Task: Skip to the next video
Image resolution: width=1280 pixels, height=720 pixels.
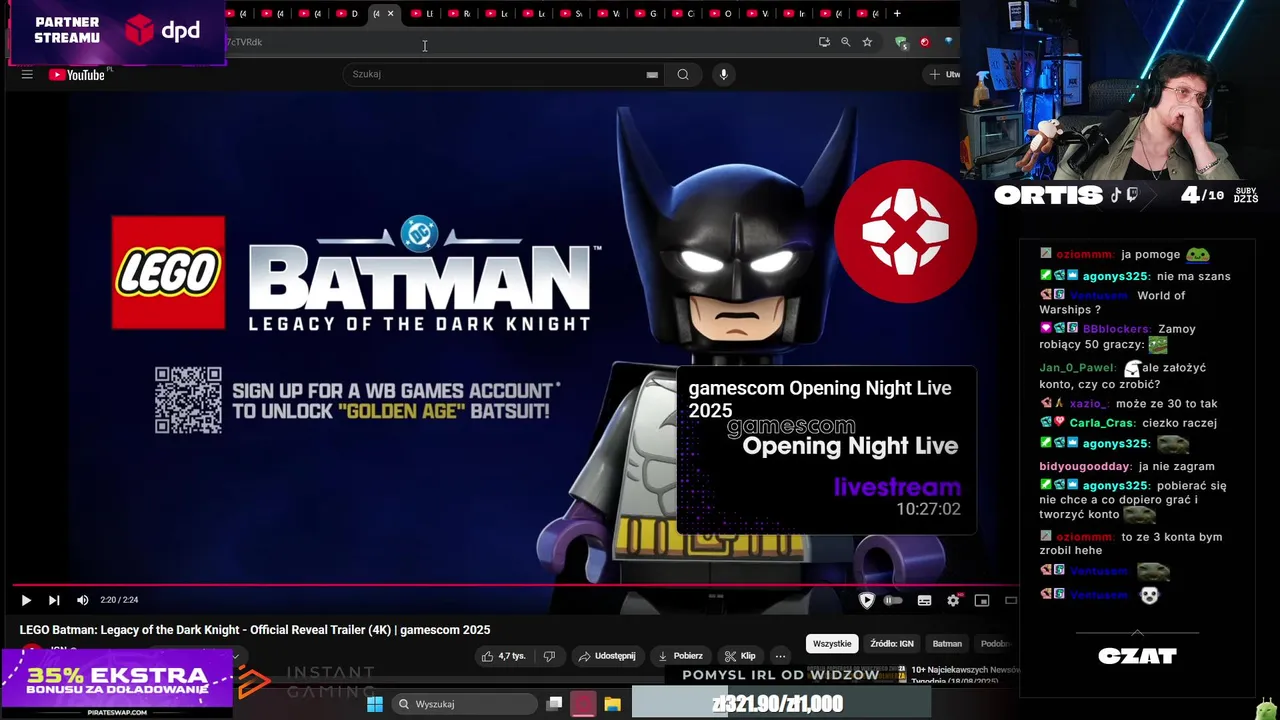Action: pos(54,600)
